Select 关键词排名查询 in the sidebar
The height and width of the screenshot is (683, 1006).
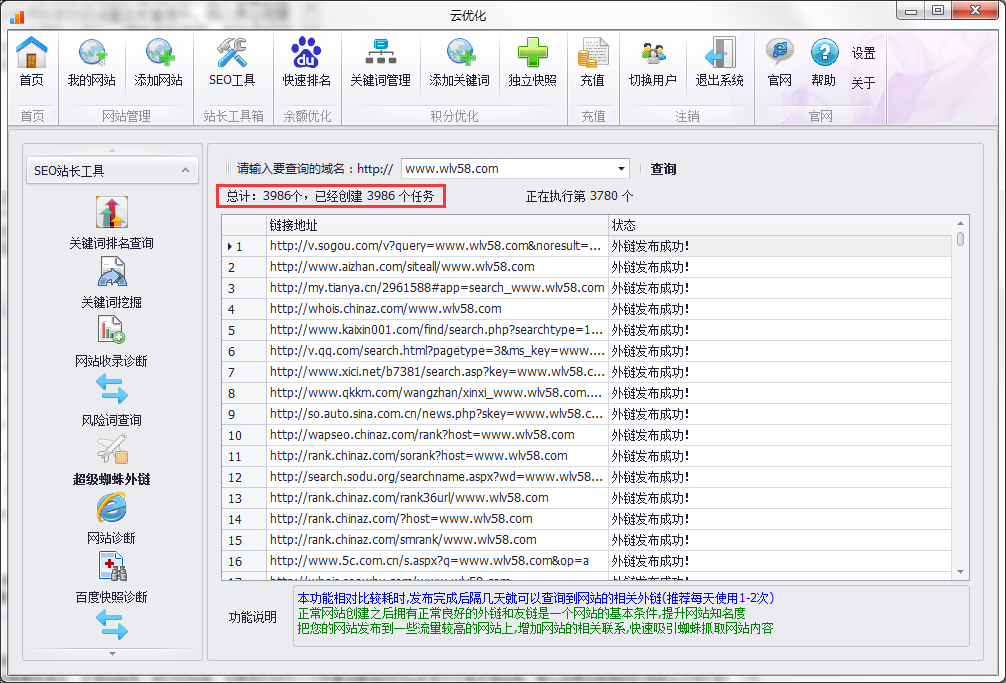[111, 224]
